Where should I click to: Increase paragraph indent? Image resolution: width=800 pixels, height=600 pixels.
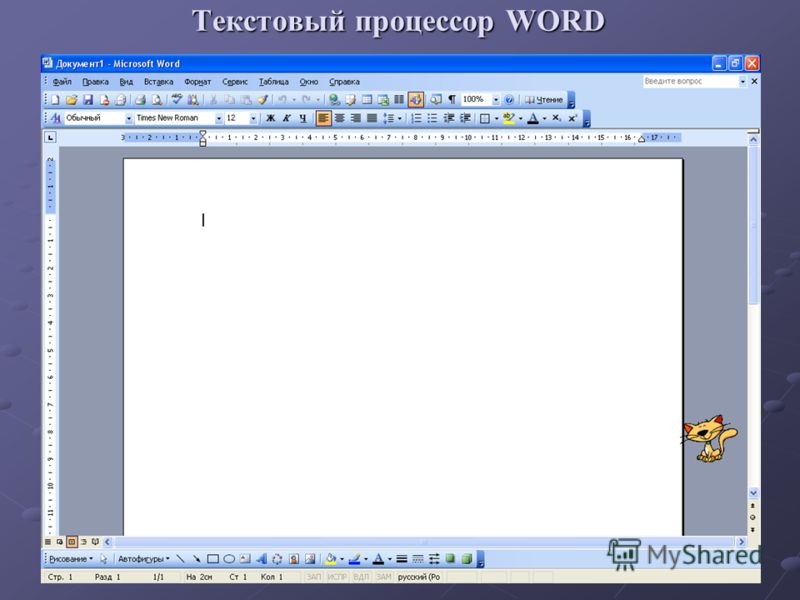pyautogui.click(x=465, y=118)
